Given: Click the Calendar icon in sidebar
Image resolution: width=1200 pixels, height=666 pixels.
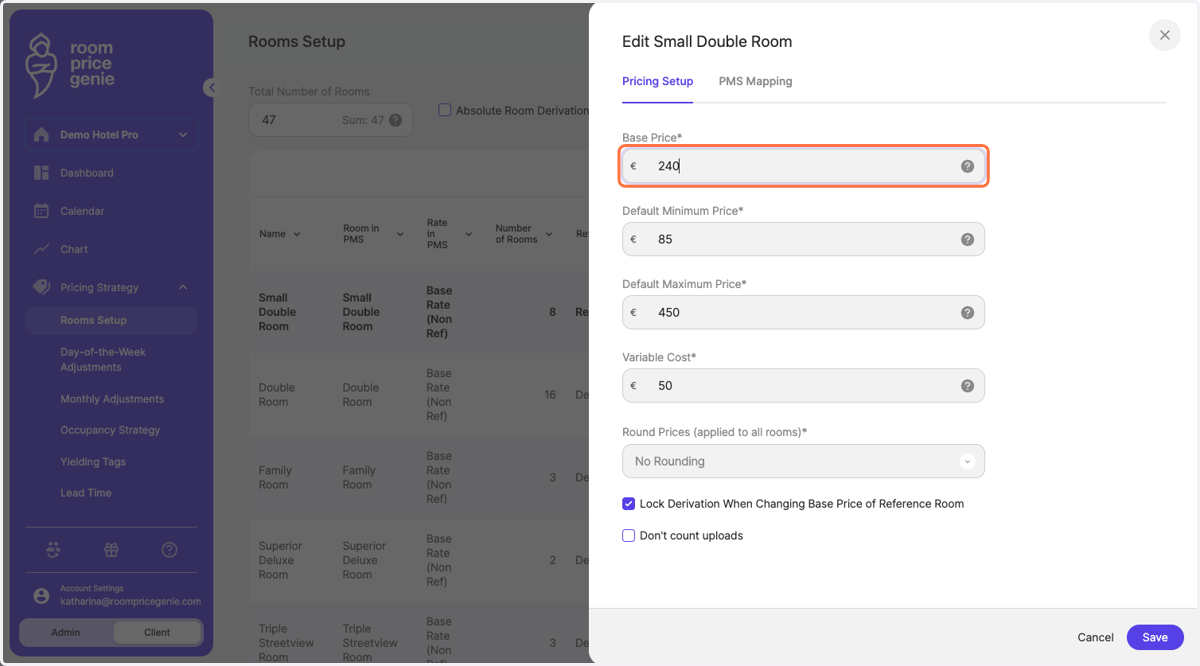Looking at the screenshot, I should click(x=41, y=211).
